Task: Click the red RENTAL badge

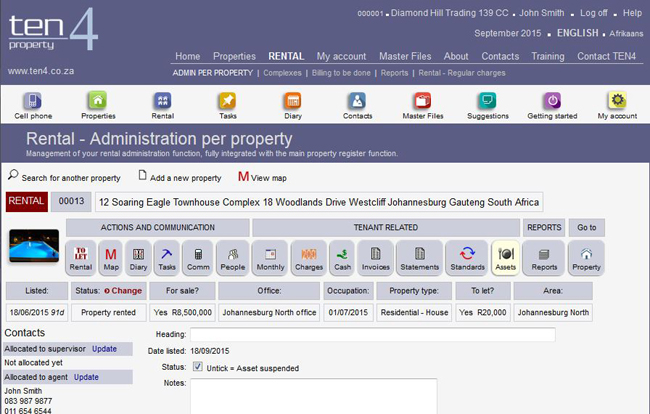Action: [x=27, y=201]
